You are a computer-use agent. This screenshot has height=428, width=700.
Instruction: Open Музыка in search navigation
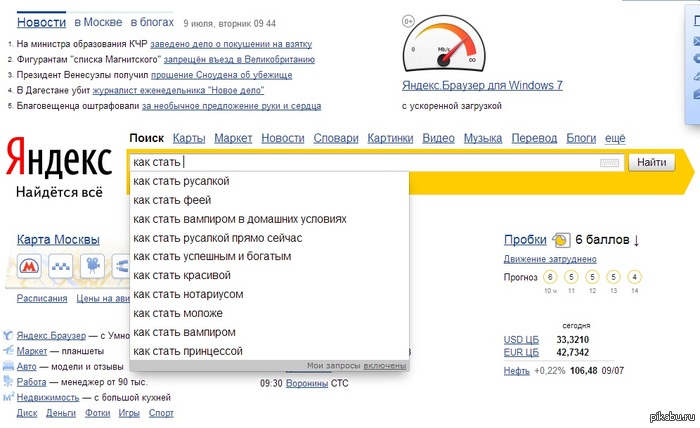(483, 138)
